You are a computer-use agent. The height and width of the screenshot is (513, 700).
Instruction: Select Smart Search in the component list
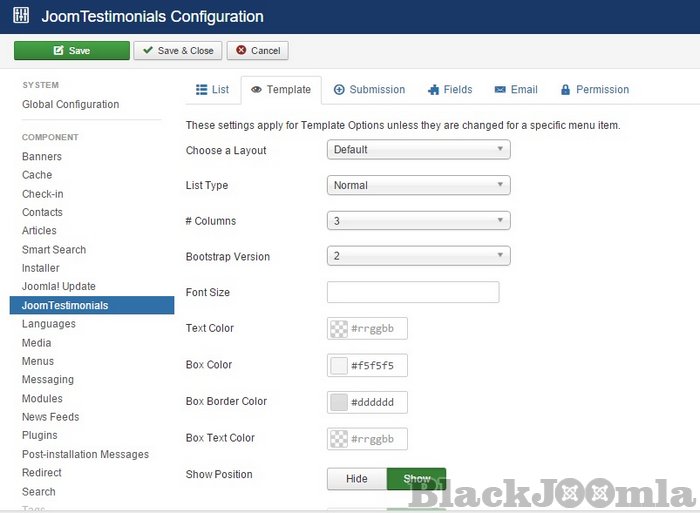tap(54, 250)
